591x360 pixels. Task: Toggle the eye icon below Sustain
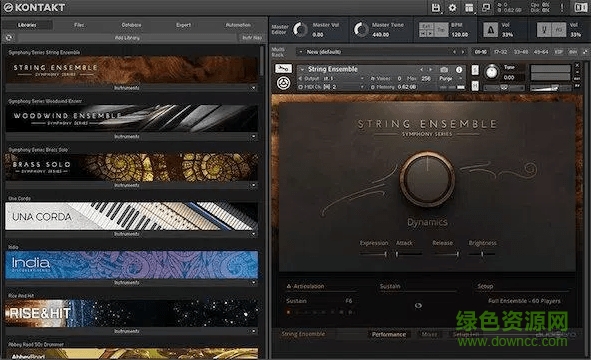[x=418, y=306]
